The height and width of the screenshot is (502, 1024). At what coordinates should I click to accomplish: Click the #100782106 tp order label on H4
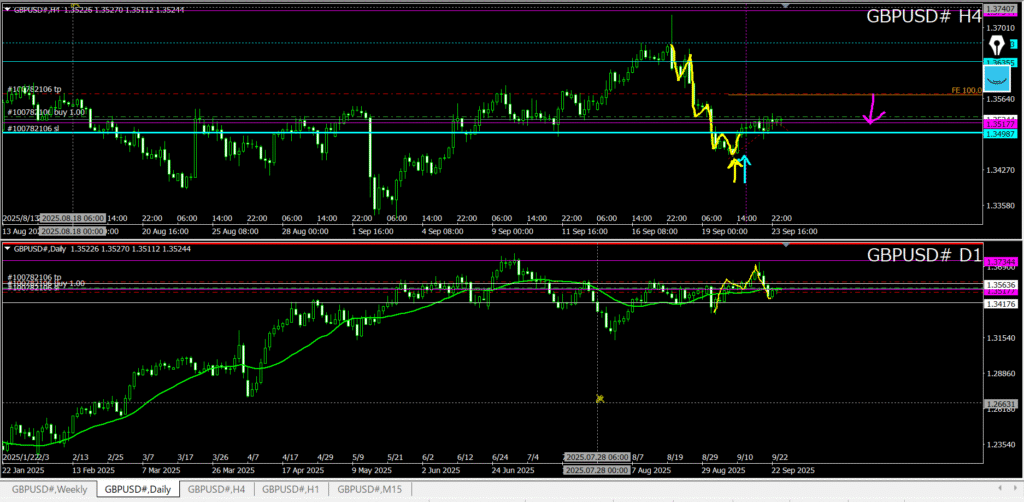coord(33,89)
